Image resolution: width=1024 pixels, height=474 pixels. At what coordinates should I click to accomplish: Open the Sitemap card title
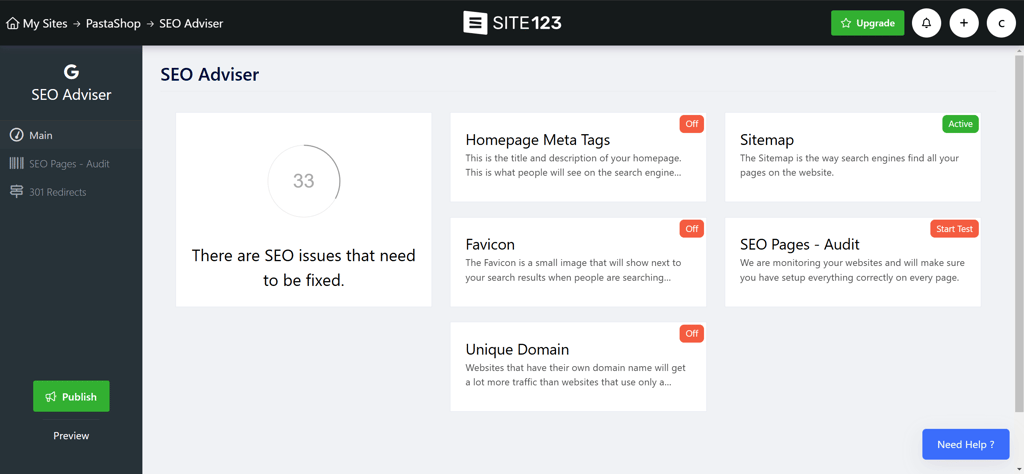click(767, 140)
